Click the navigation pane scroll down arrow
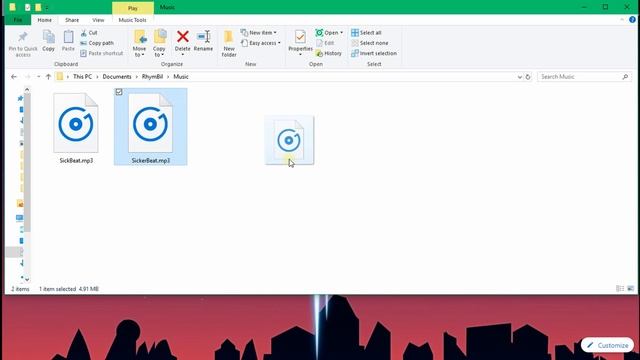640x360 pixels. coord(27,280)
